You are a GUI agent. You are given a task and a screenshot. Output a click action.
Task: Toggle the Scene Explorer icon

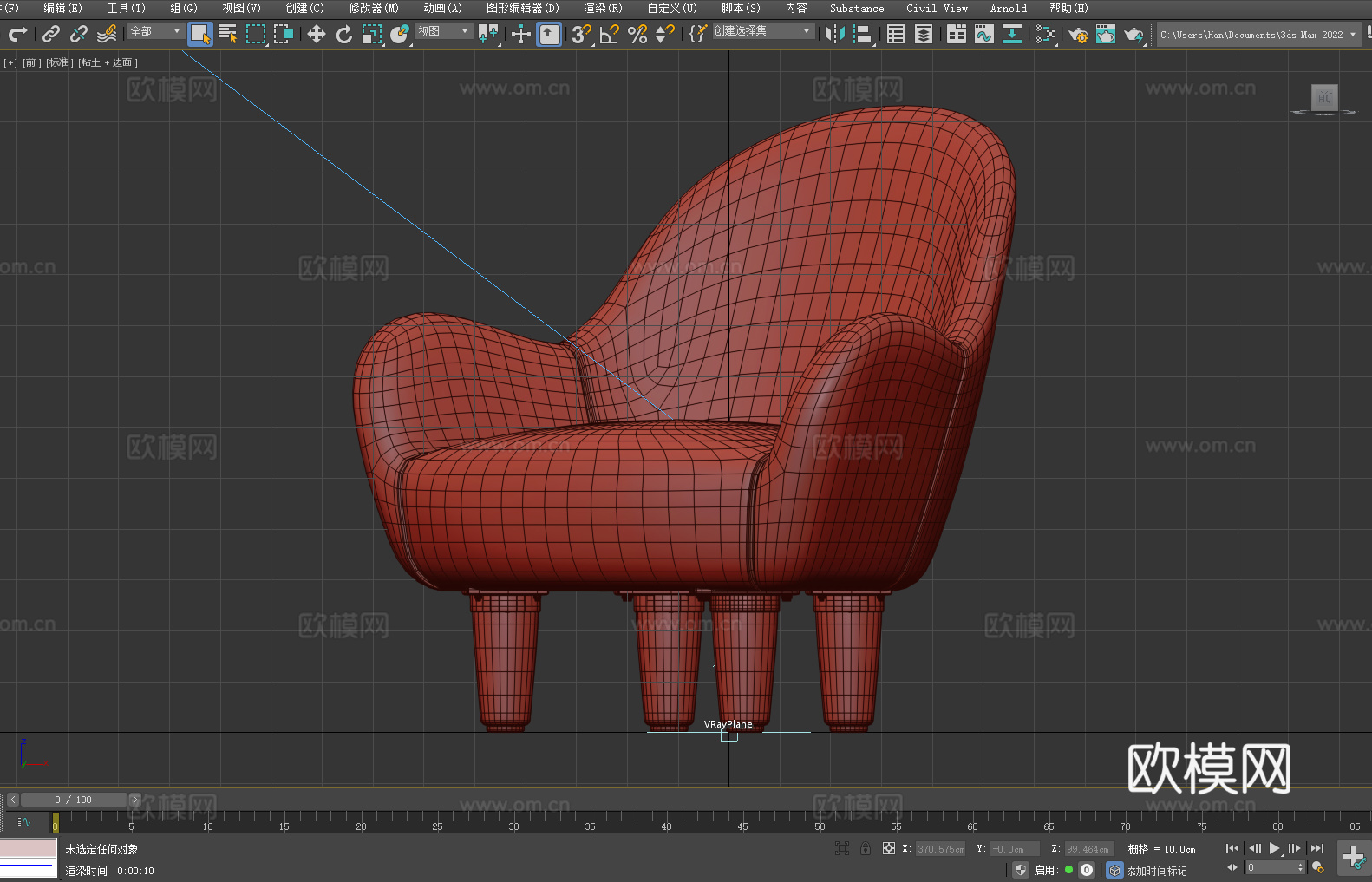[896, 34]
